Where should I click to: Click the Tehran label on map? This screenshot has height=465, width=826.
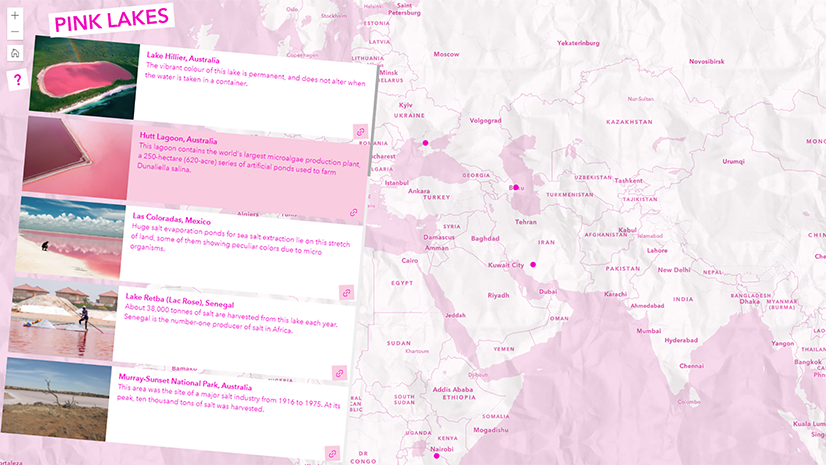point(526,222)
